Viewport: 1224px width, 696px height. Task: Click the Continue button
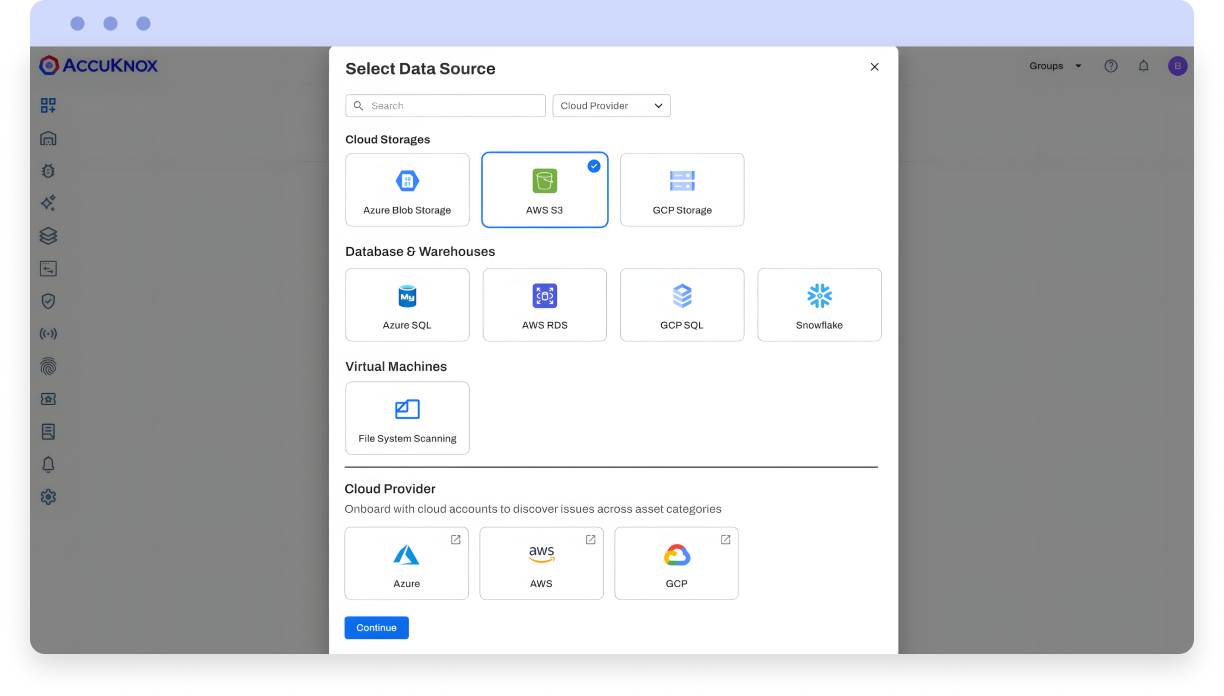377,628
